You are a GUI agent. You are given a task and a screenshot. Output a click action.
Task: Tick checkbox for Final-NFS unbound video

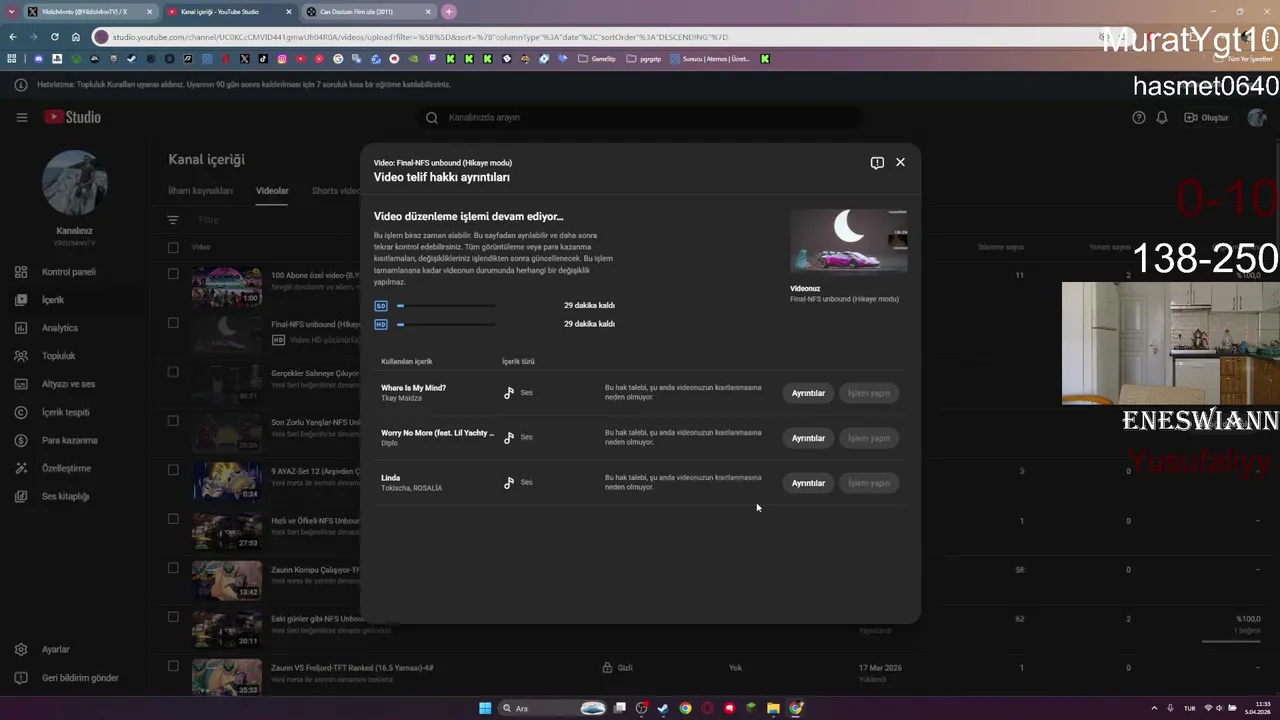[x=173, y=323]
